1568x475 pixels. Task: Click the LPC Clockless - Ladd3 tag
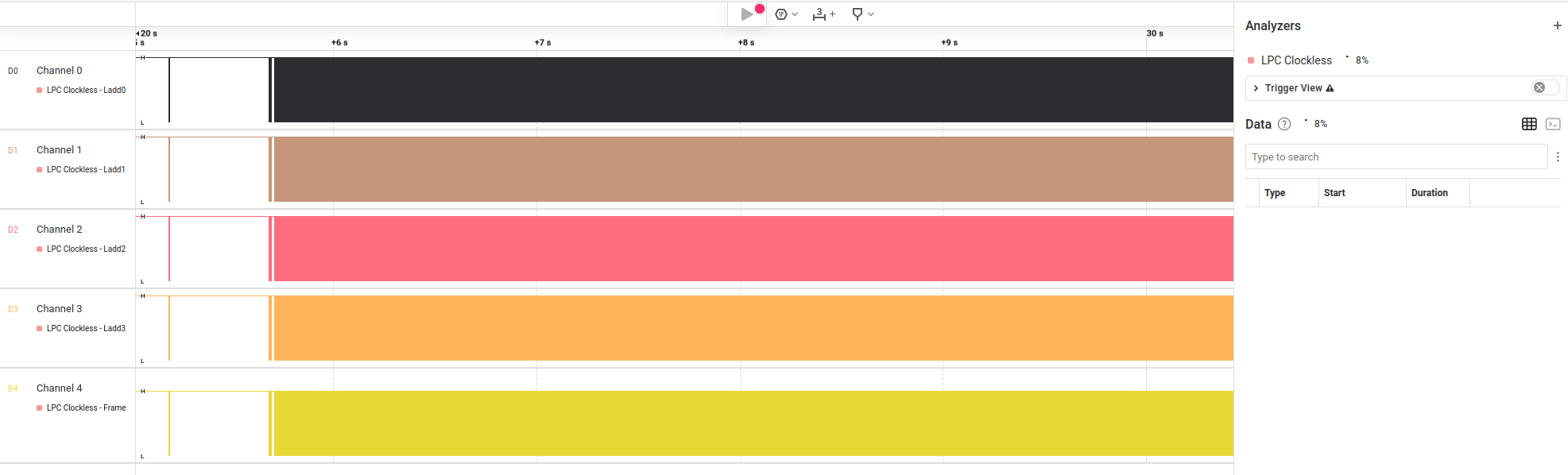coord(81,329)
